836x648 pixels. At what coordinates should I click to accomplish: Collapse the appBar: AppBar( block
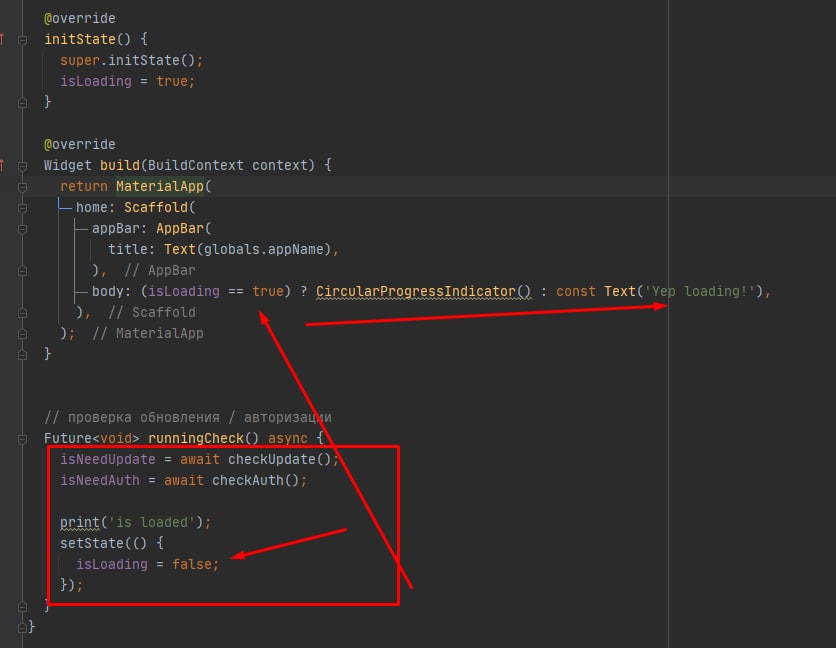click(22, 229)
